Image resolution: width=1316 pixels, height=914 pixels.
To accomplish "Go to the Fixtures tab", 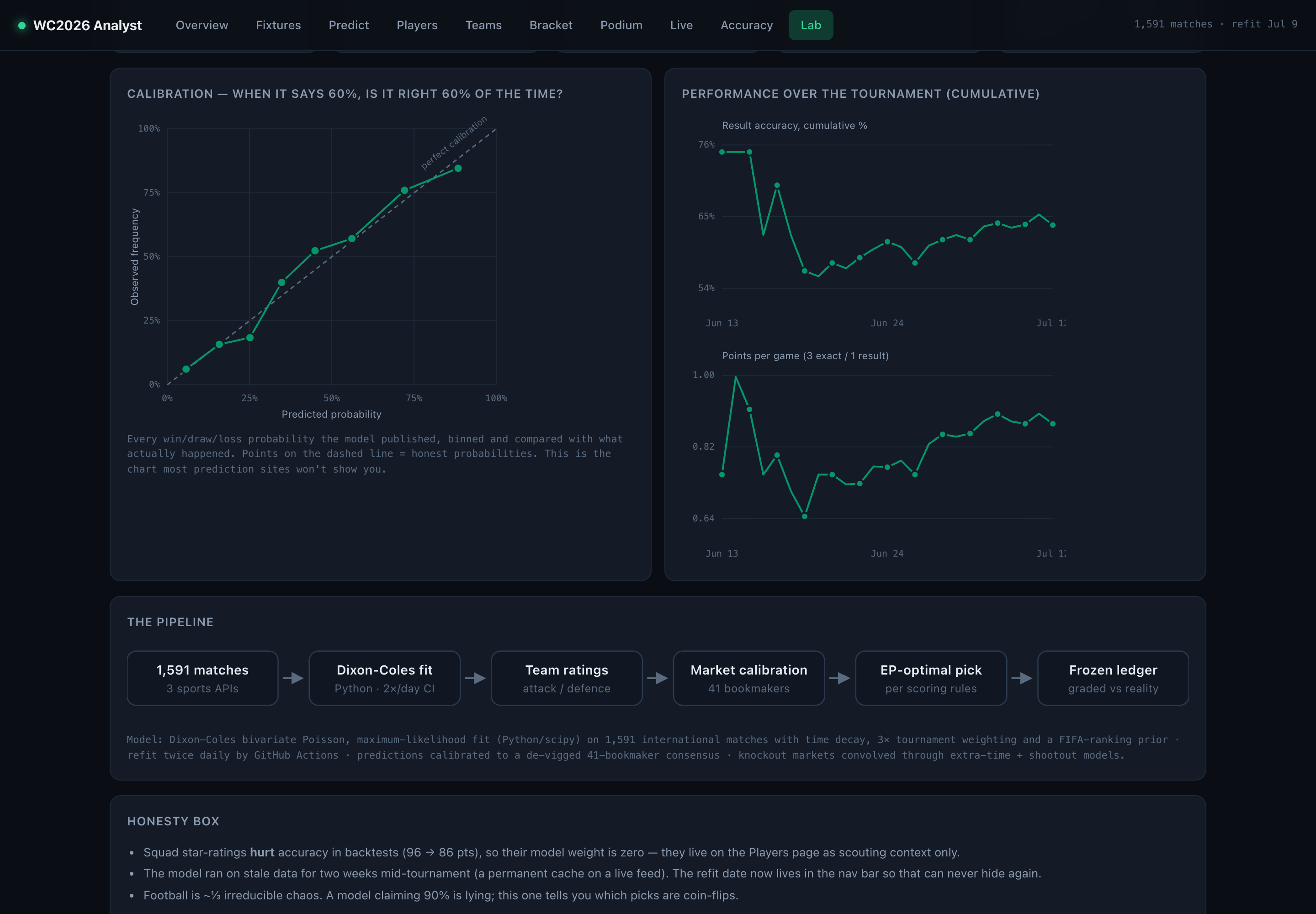I will (278, 25).
